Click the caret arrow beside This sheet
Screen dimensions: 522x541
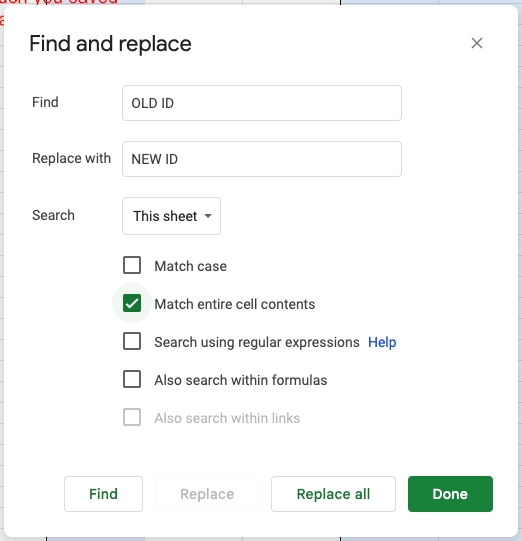tap(208, 216)
